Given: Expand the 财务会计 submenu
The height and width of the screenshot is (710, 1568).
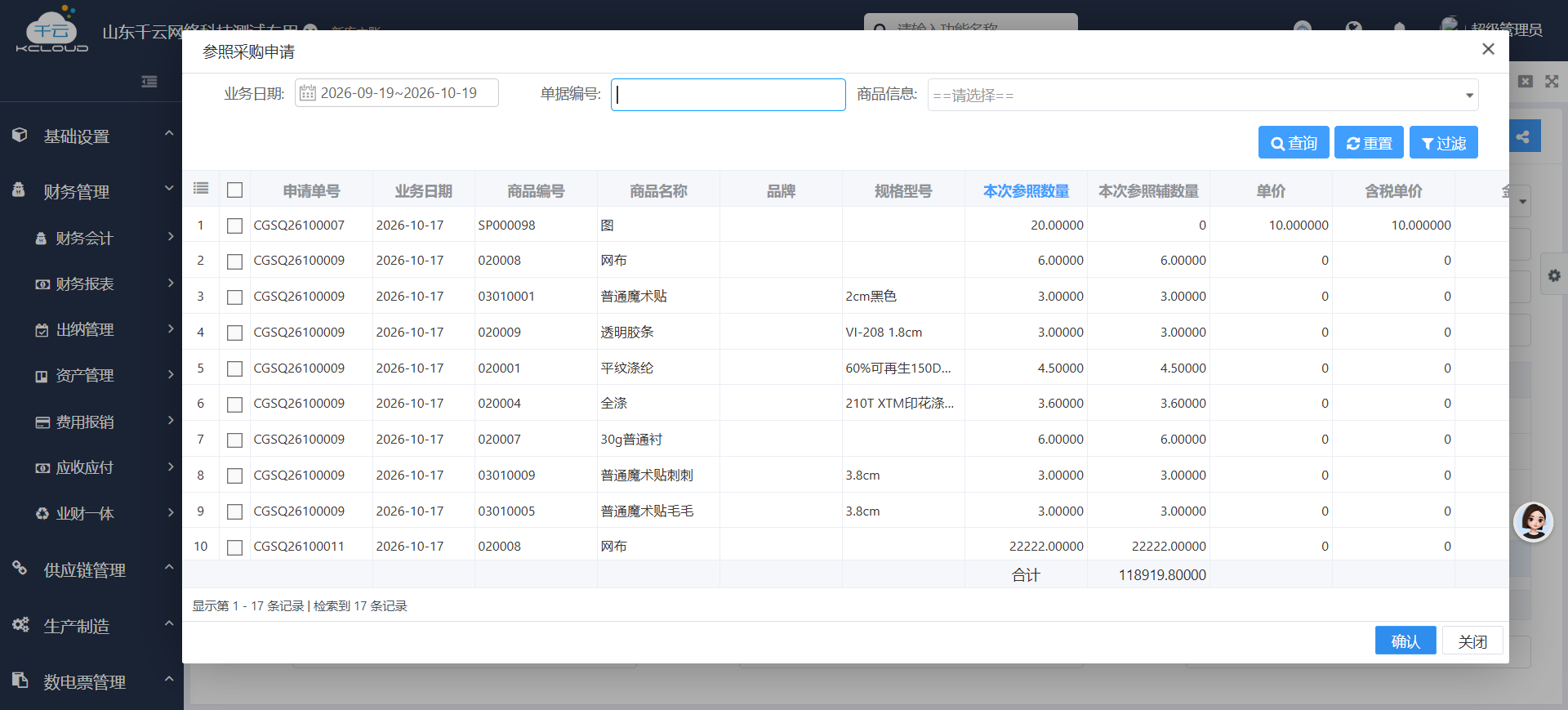Looking at the screenshot, I should [171, 237].
